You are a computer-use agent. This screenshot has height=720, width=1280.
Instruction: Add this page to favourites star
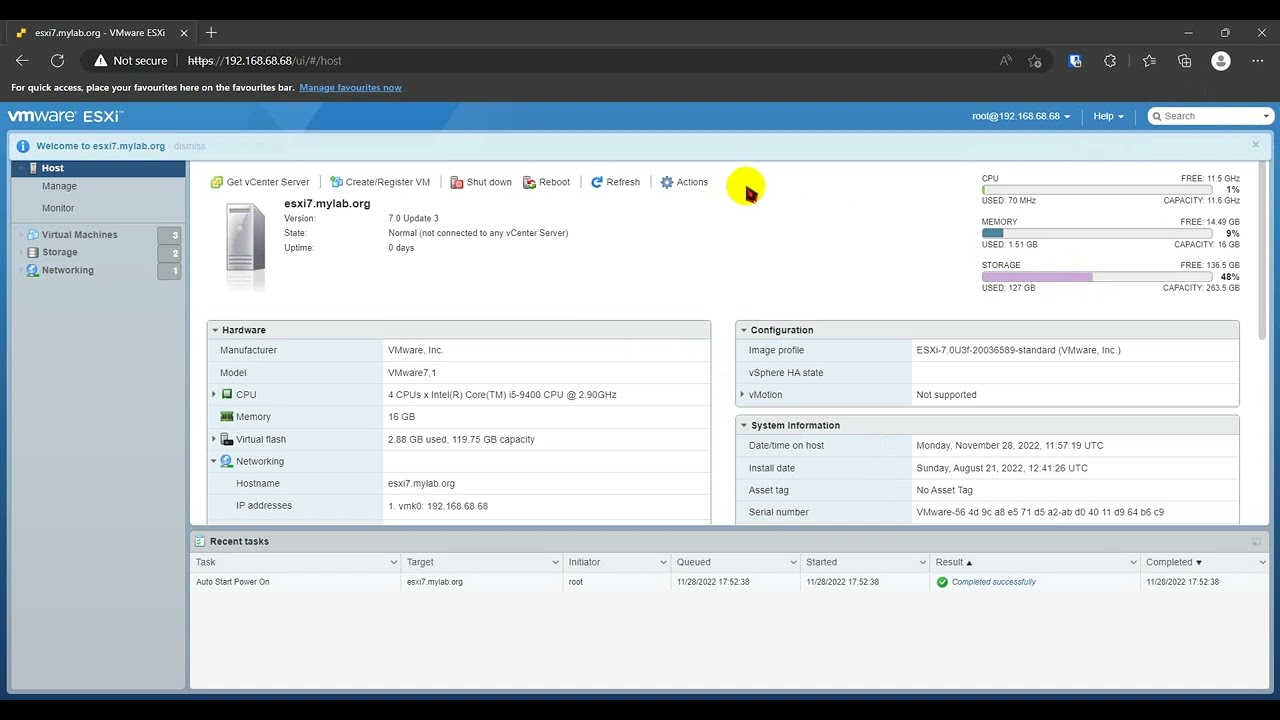[1035, 61]
